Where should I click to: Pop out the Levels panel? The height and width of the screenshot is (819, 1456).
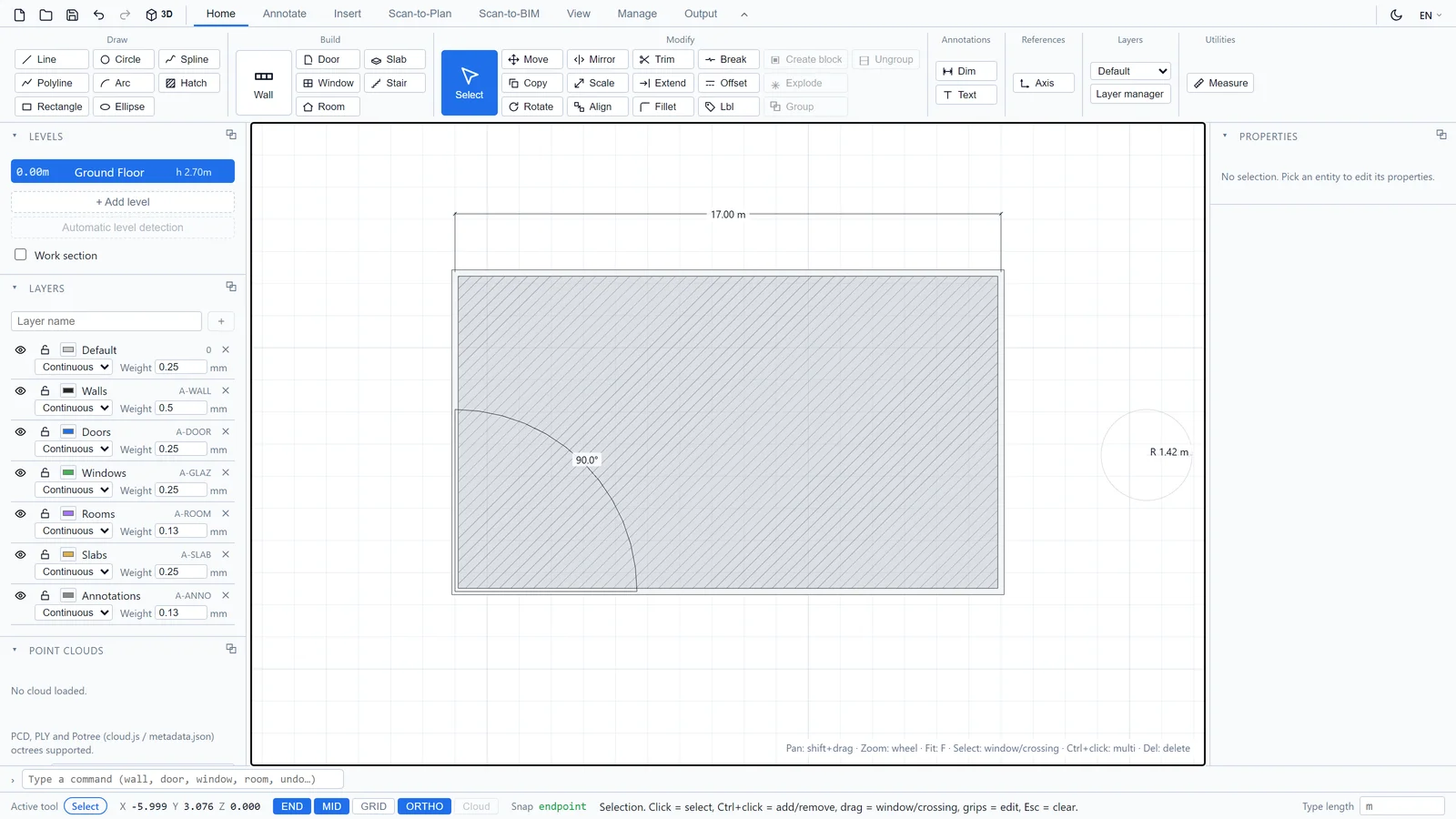pyautogui.click(x=231, y=135)
